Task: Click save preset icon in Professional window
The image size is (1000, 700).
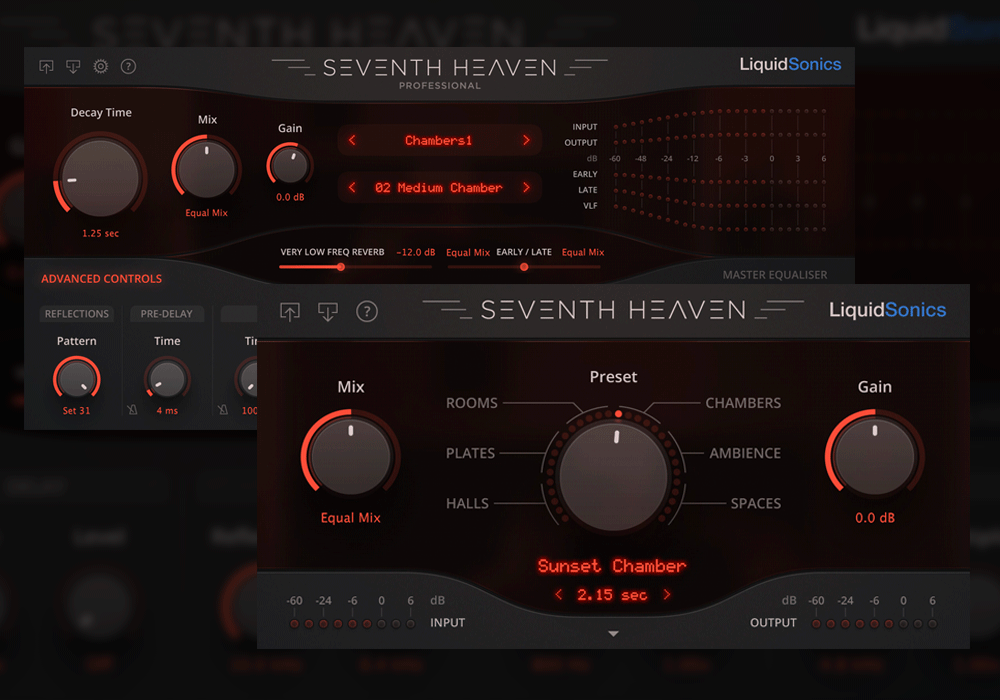Action: click(73, 66)
